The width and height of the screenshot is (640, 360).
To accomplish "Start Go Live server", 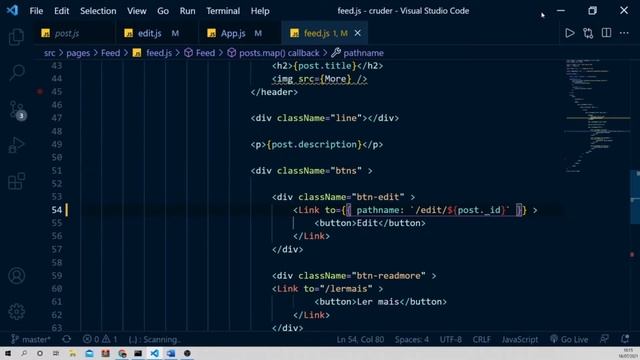I will click(569, 339).
